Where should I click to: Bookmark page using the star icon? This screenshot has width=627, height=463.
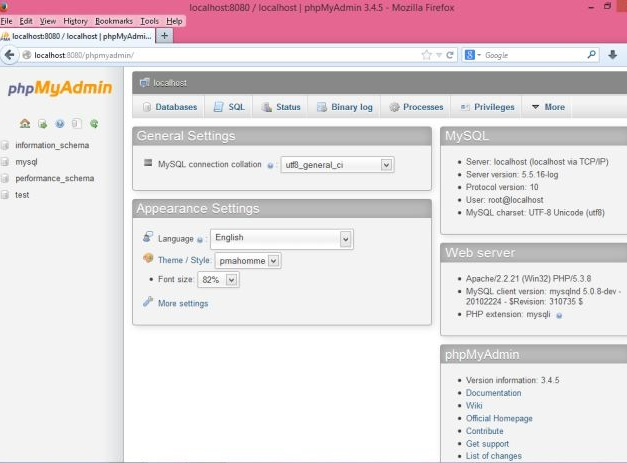click(426, 55)
